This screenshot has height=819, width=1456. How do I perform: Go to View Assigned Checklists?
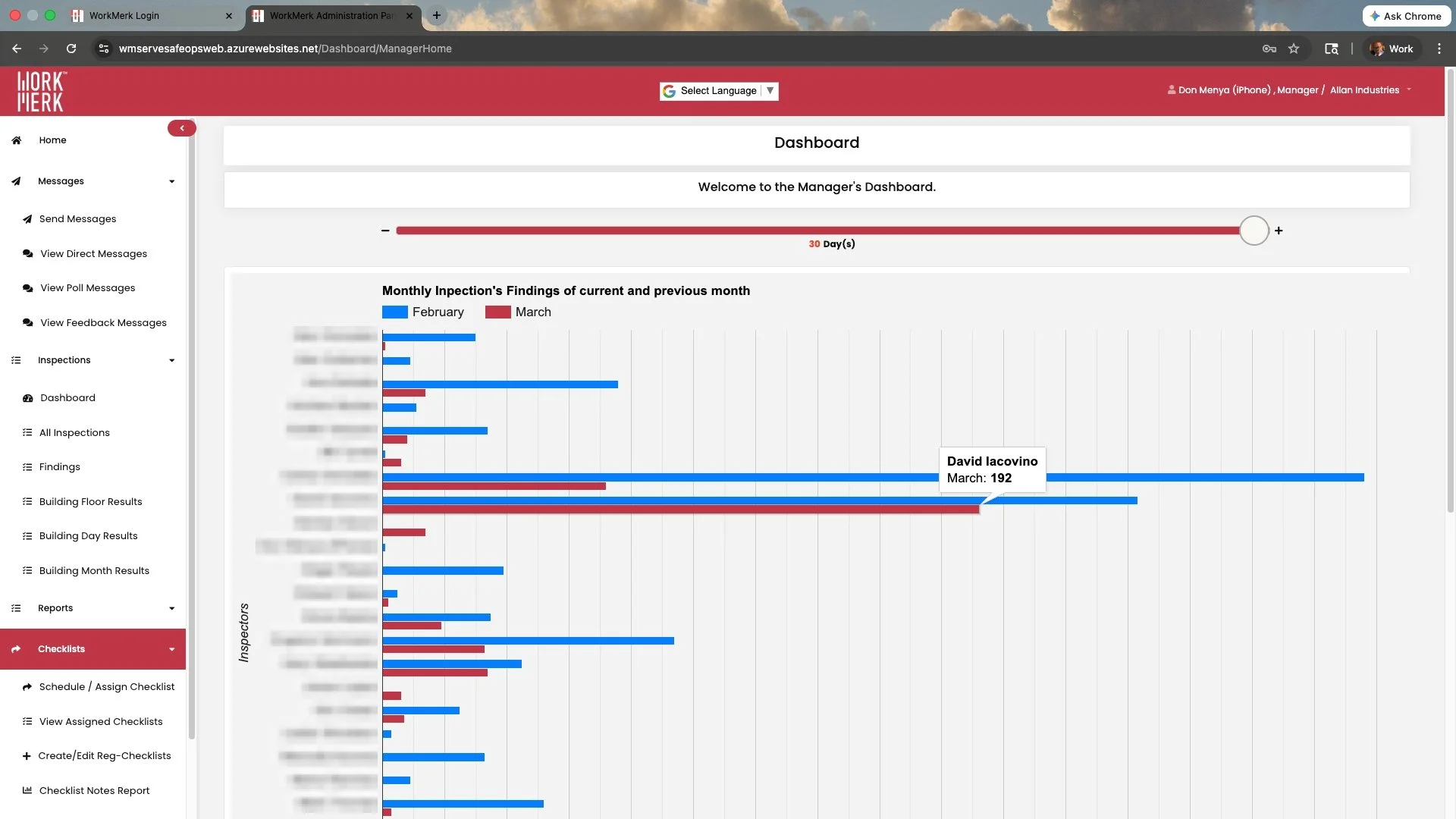[101, 722]
